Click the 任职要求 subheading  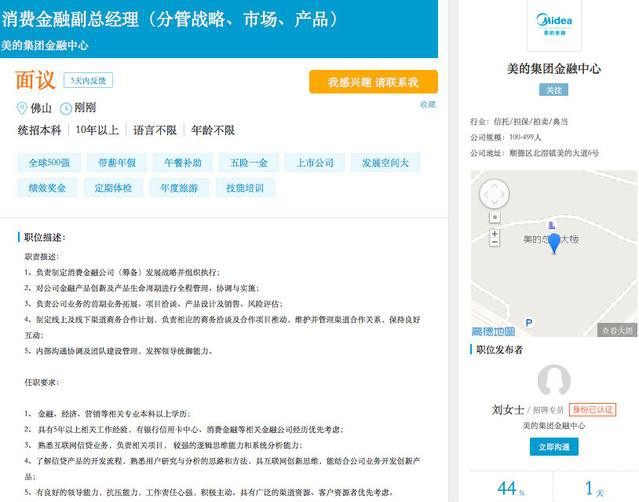tap(42, 382)
